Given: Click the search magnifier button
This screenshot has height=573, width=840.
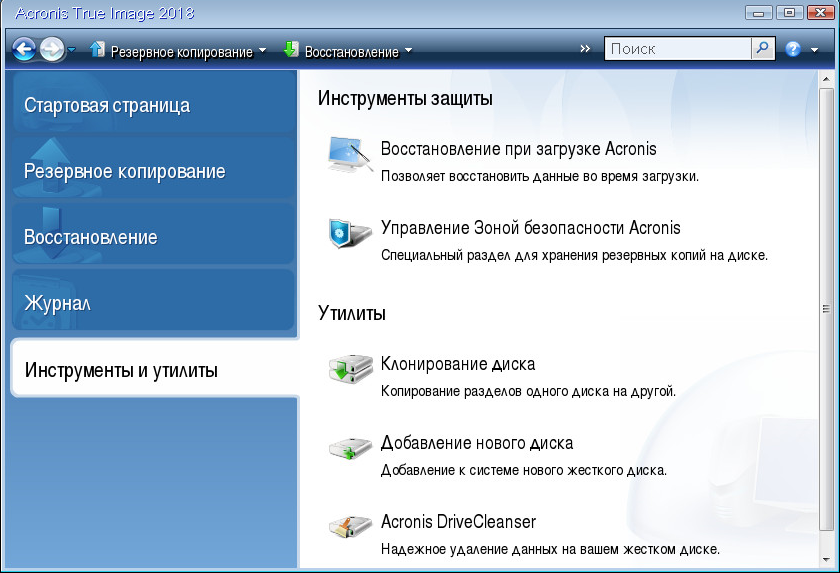Looking at the screenshot, I should pos(763,49).
